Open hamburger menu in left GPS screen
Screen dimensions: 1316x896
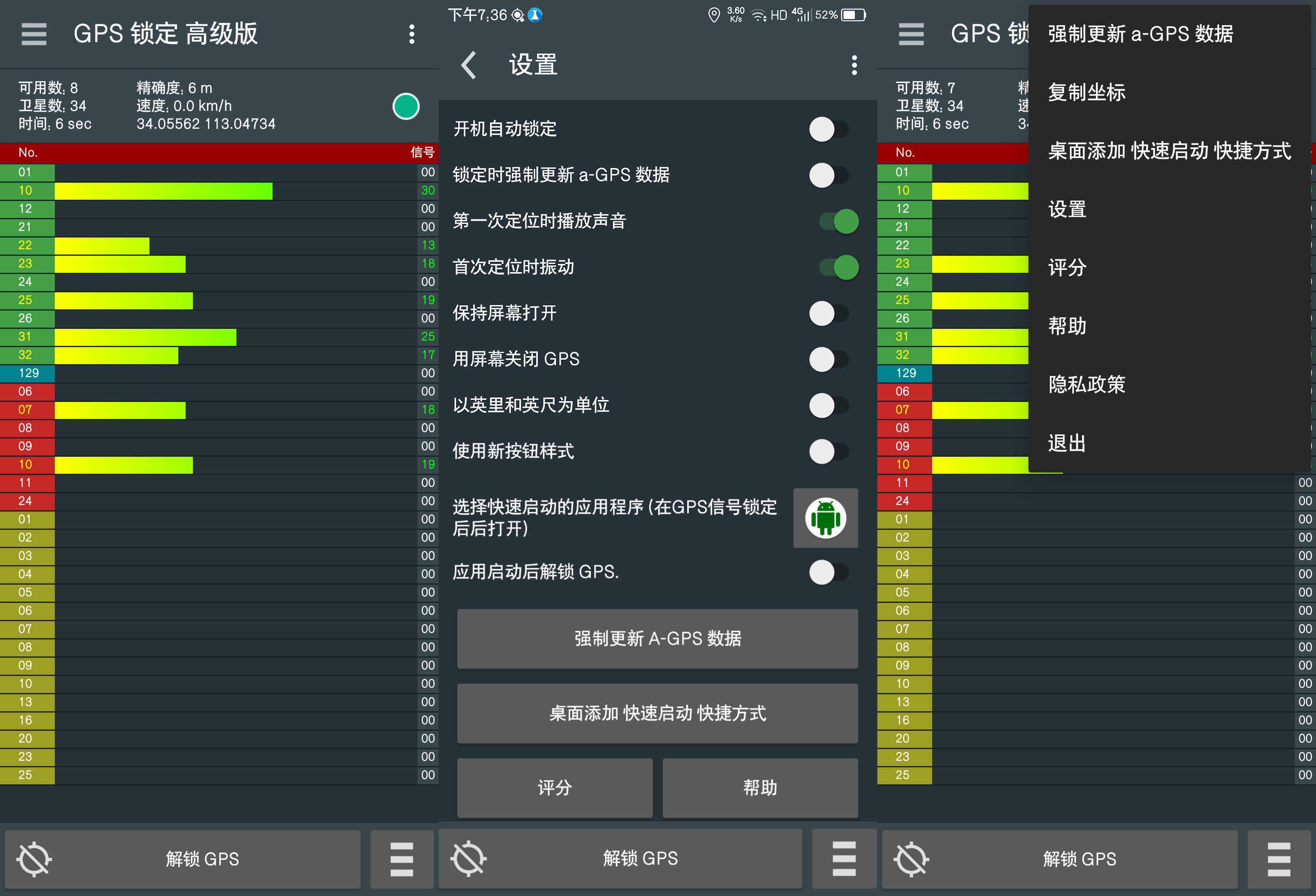pos(34,35)
